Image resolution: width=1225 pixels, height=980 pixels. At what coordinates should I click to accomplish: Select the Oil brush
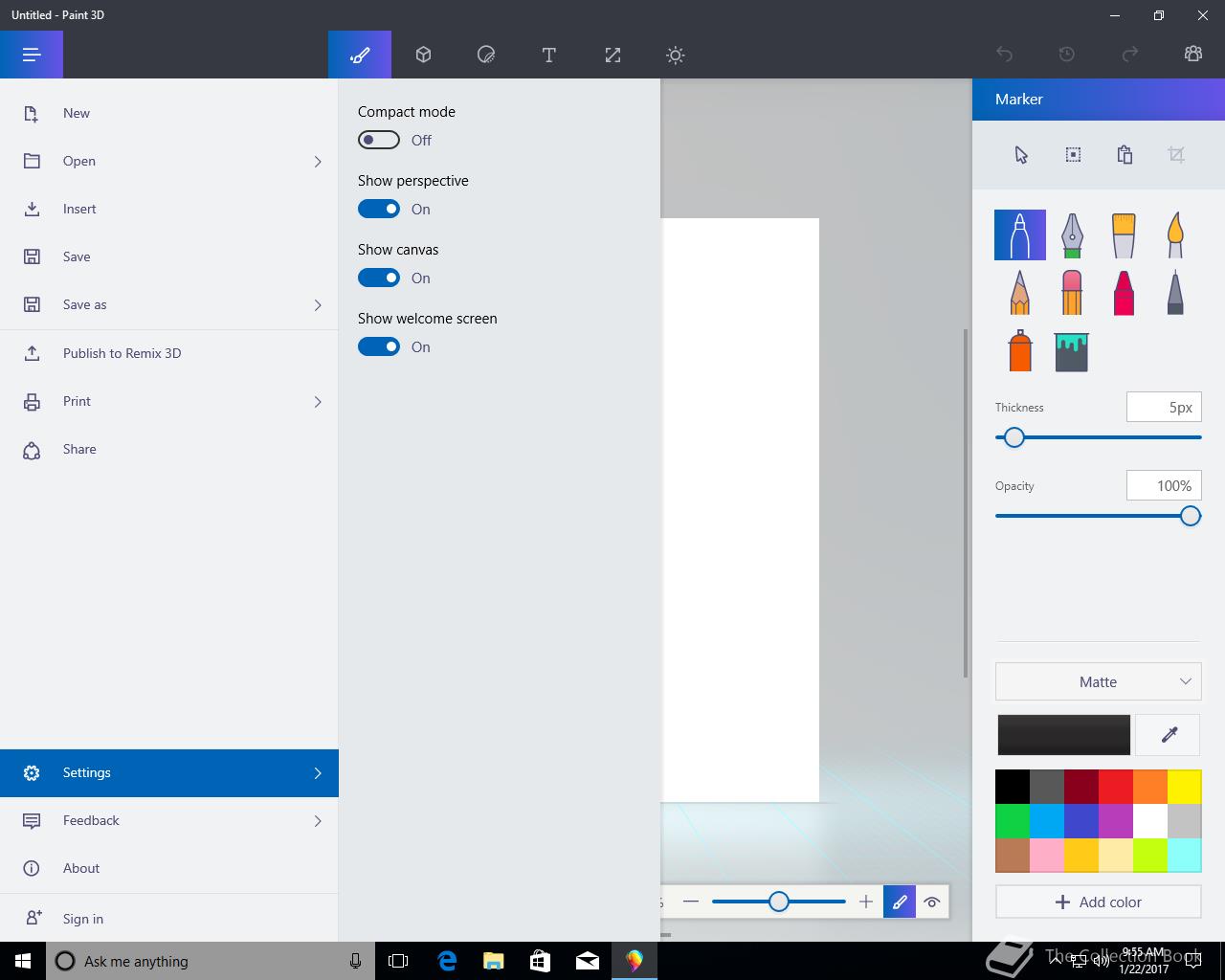point(1124,234)
